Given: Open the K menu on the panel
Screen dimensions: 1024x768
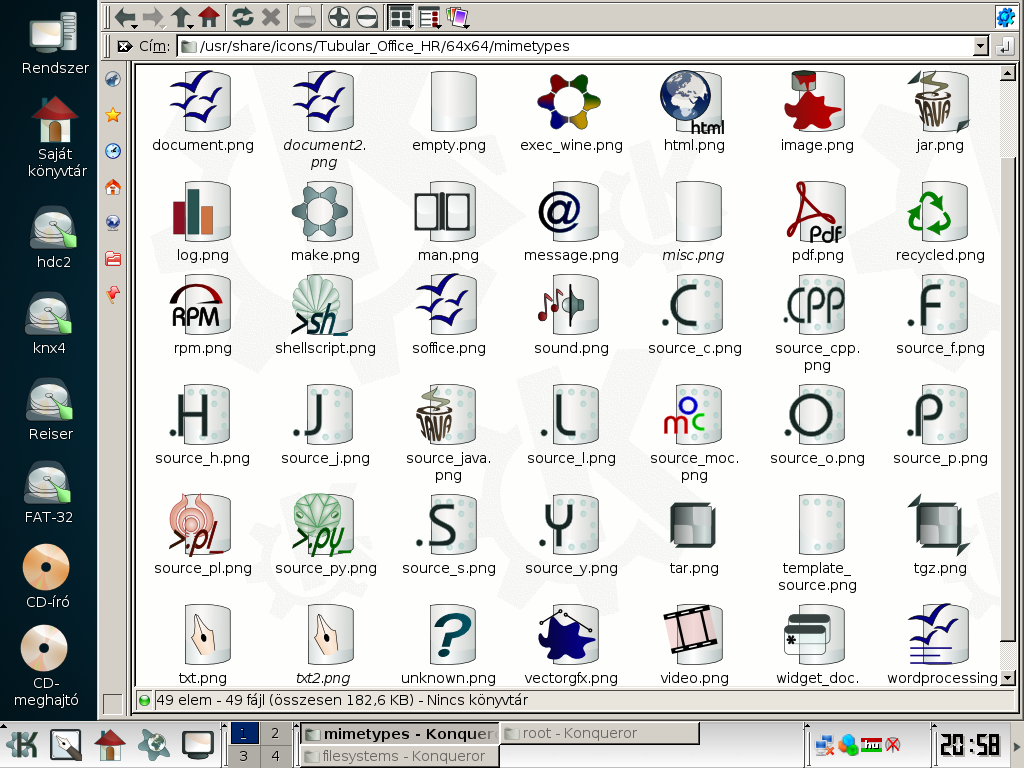Looking at the screenshot, I should click(x=22, y=745).
